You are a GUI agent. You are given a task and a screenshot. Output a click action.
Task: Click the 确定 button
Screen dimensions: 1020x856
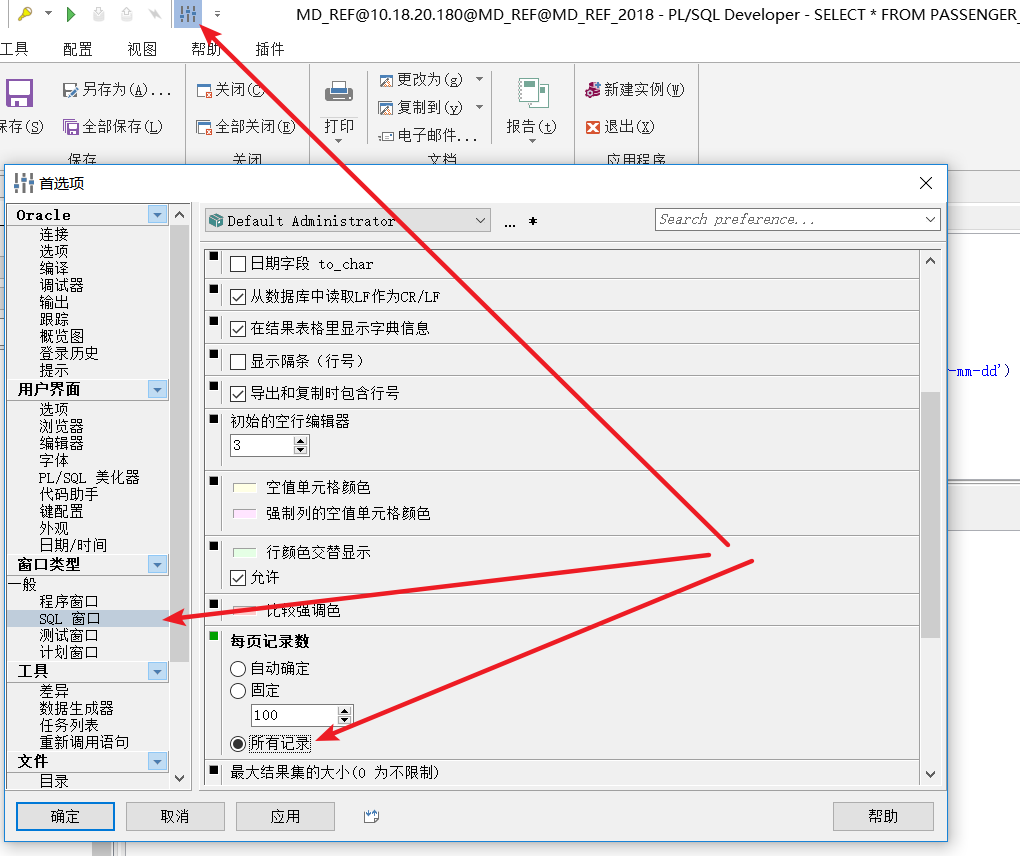point(65,816)
